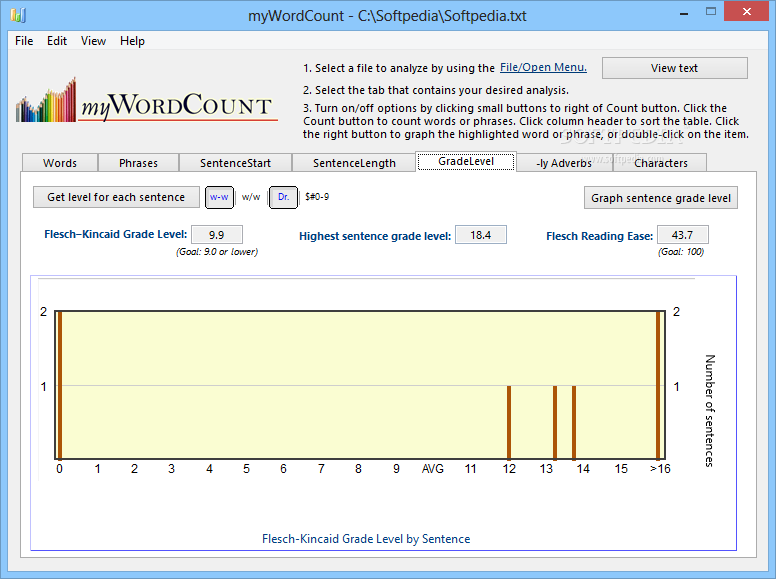The image size is (776, 579).
Task: Click Graph sentence grade level button
Action: (661, 198)
